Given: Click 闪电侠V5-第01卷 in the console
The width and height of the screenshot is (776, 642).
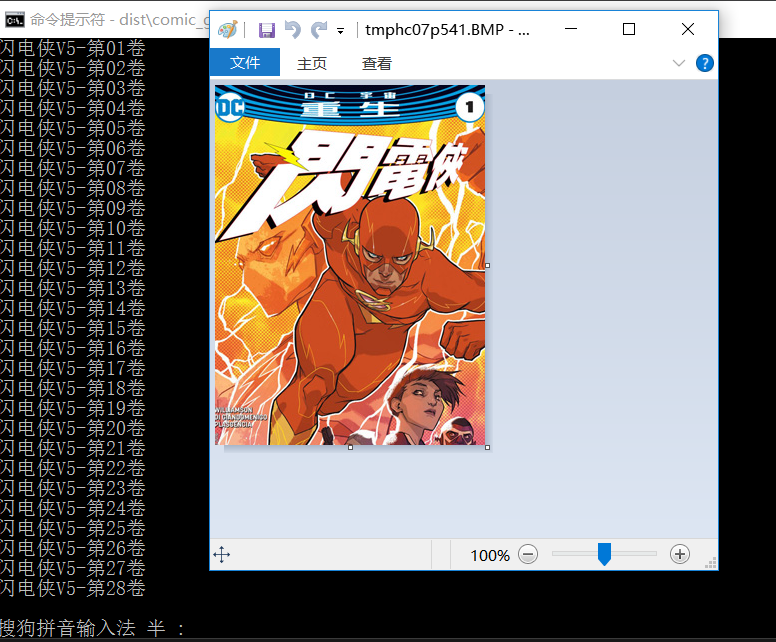Looking at the screenshot, I should (x=73, y=49).
